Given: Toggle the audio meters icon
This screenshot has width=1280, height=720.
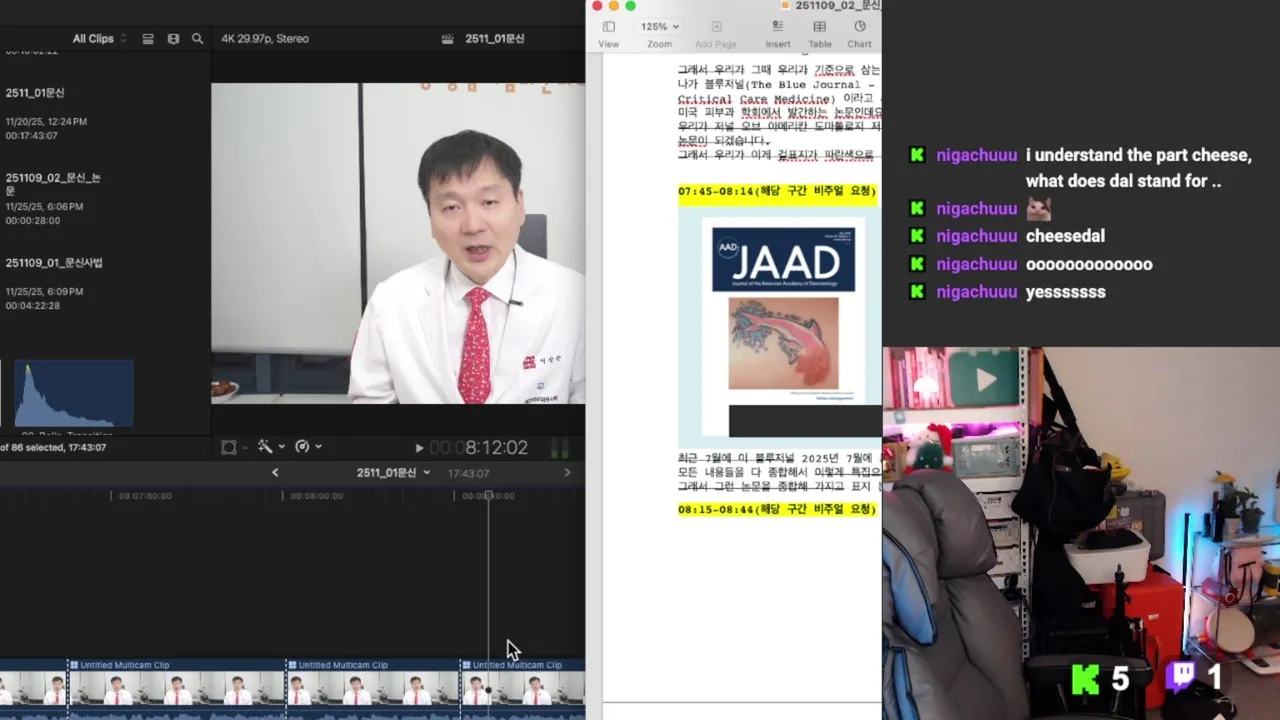Looking at the screenshot, I should click(560, 448).
